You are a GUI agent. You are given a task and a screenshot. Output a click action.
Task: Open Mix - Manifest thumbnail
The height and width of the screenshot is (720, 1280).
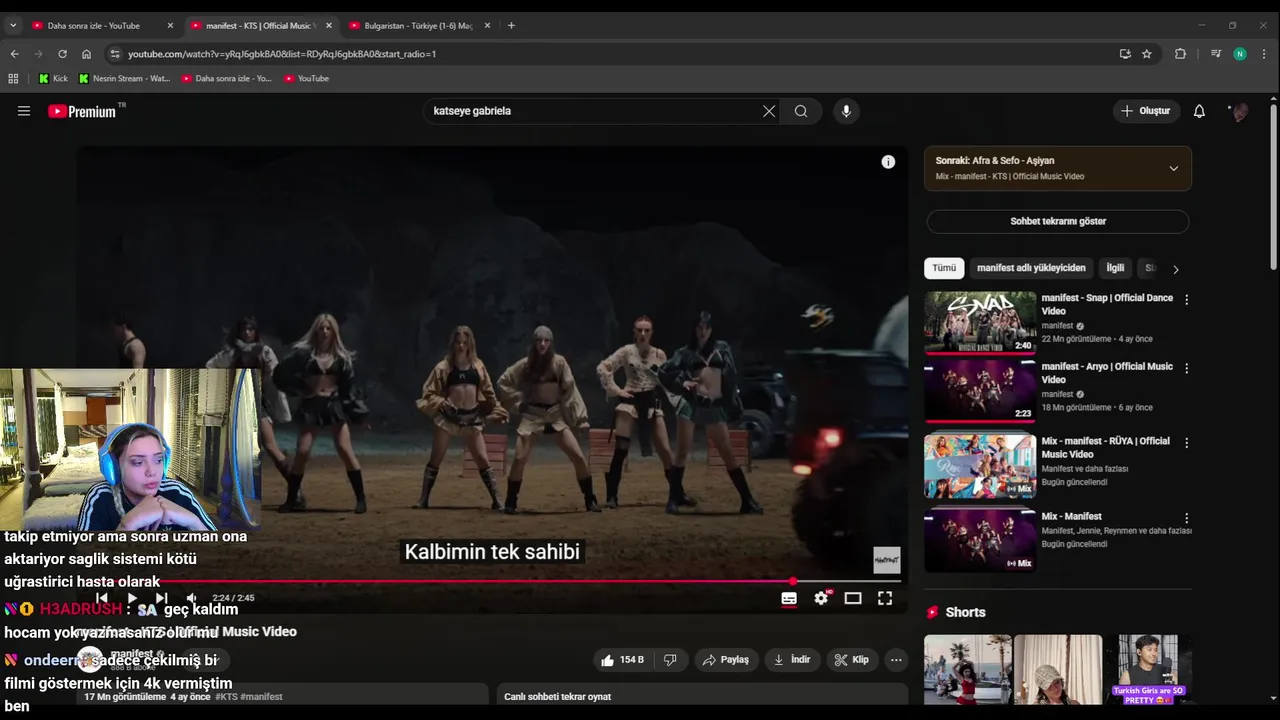tap(980, 541)
